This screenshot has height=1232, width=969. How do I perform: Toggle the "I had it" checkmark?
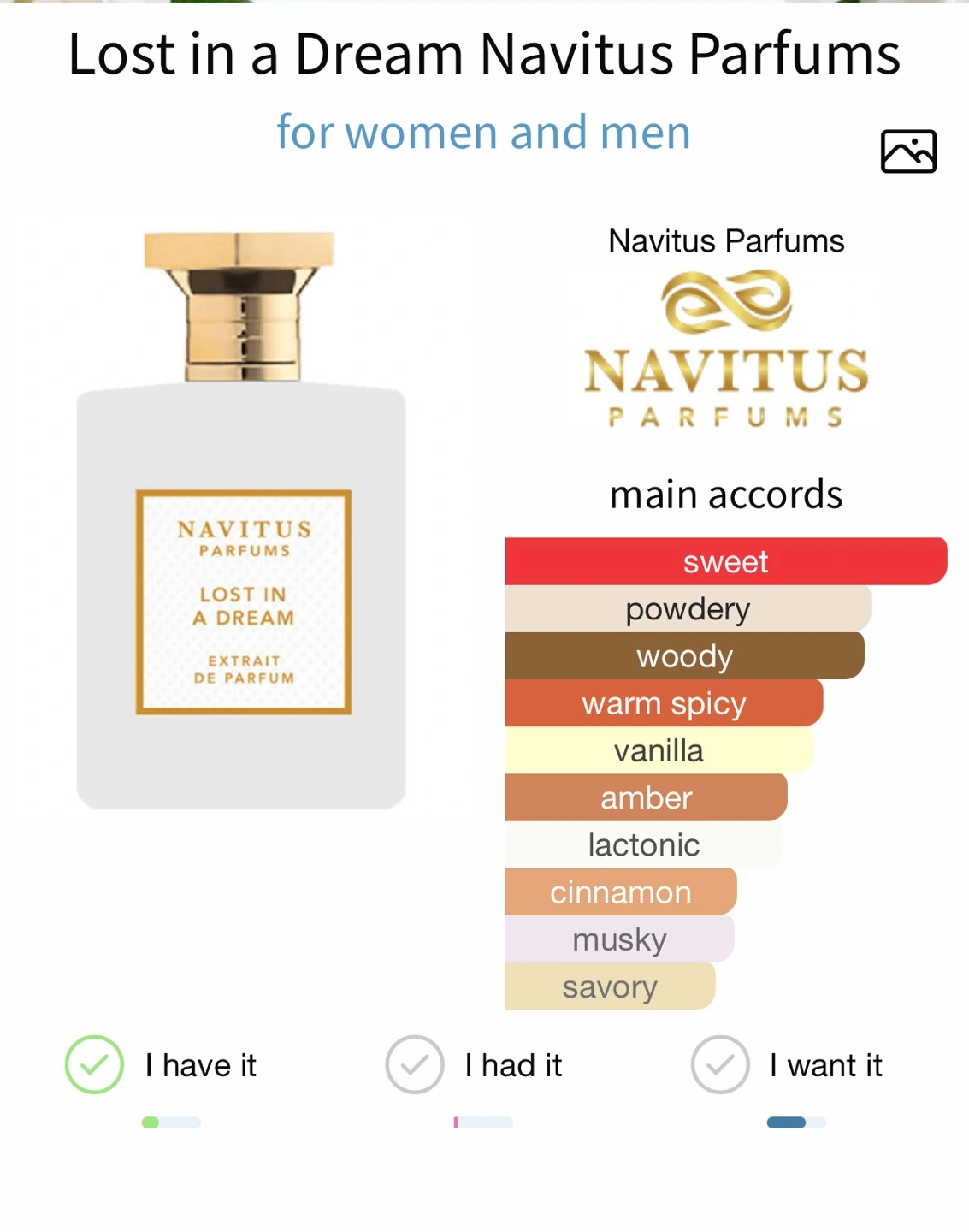coord(415,1064)
